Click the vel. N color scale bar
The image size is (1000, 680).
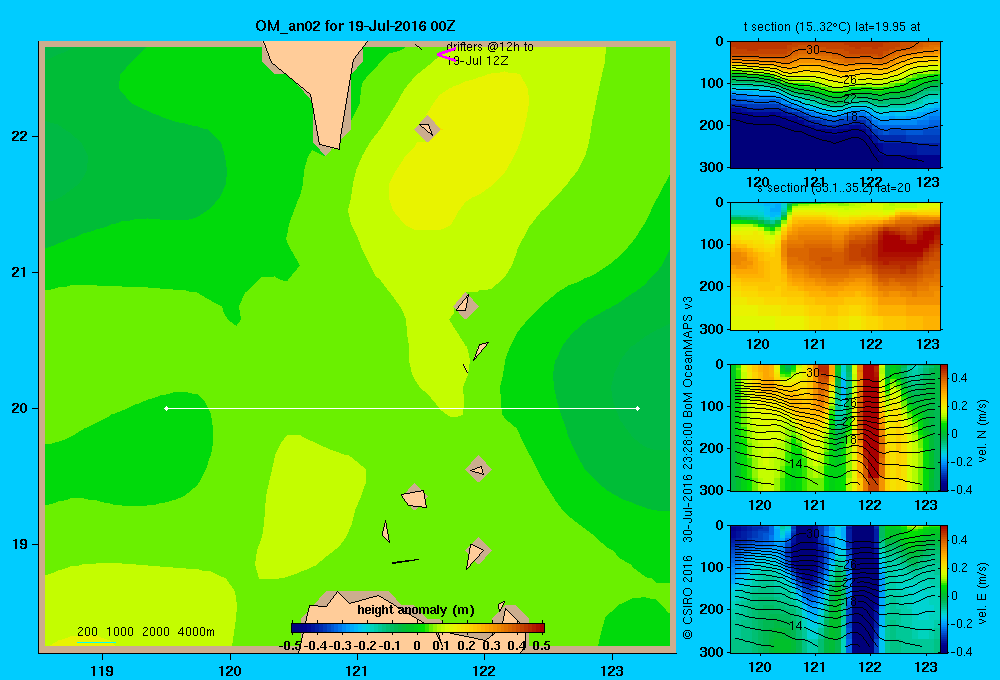(945, 427)
